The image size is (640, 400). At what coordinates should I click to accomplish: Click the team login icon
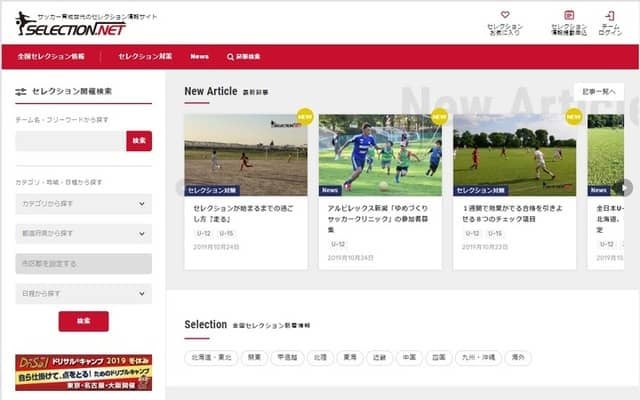coord(609,15)
